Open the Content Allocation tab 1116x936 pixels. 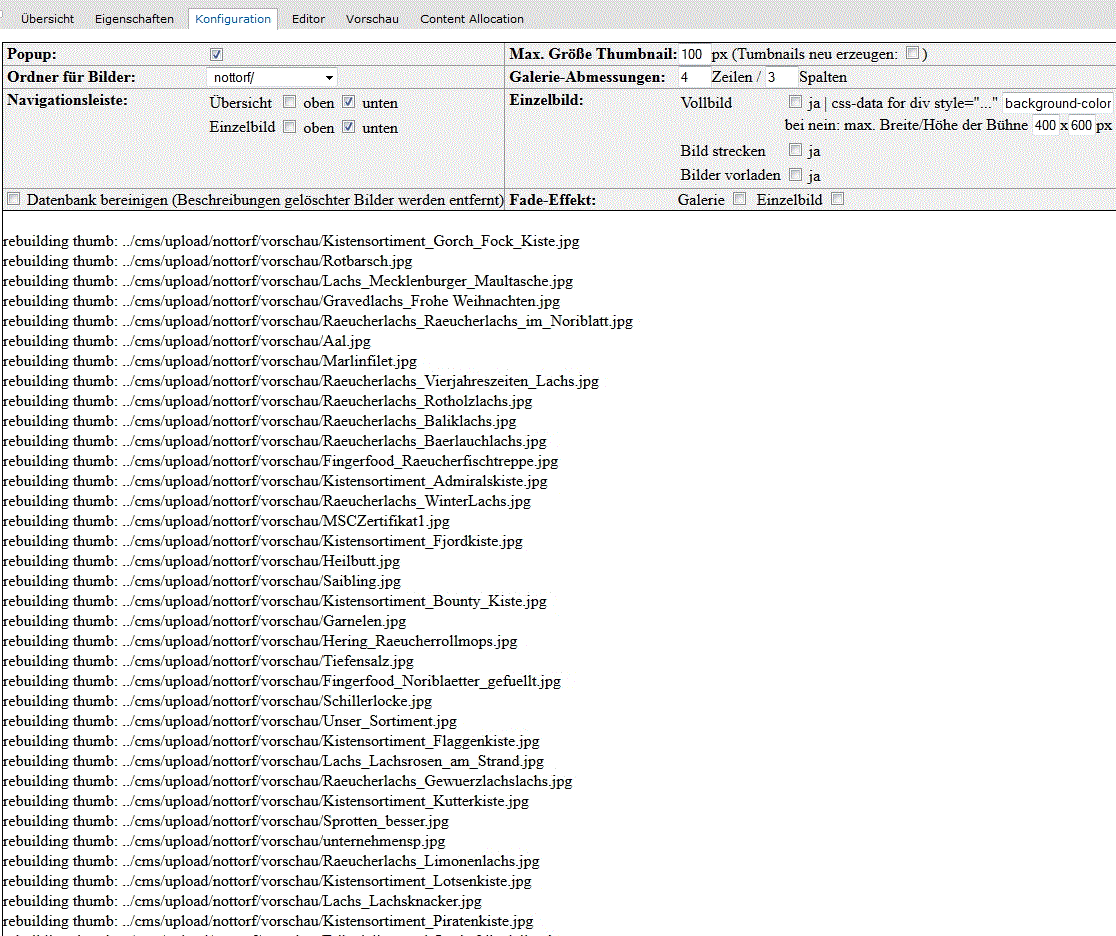(x=471, y=19)
